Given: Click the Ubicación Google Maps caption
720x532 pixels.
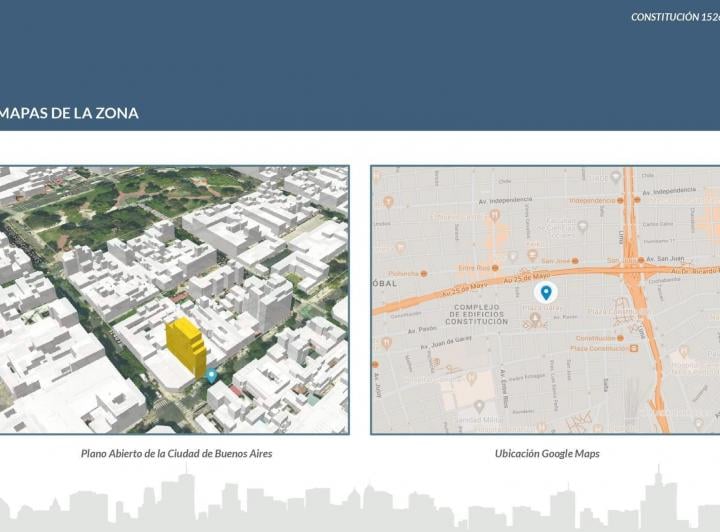Looking at the screenshot, I should click(x=547, y=454).
